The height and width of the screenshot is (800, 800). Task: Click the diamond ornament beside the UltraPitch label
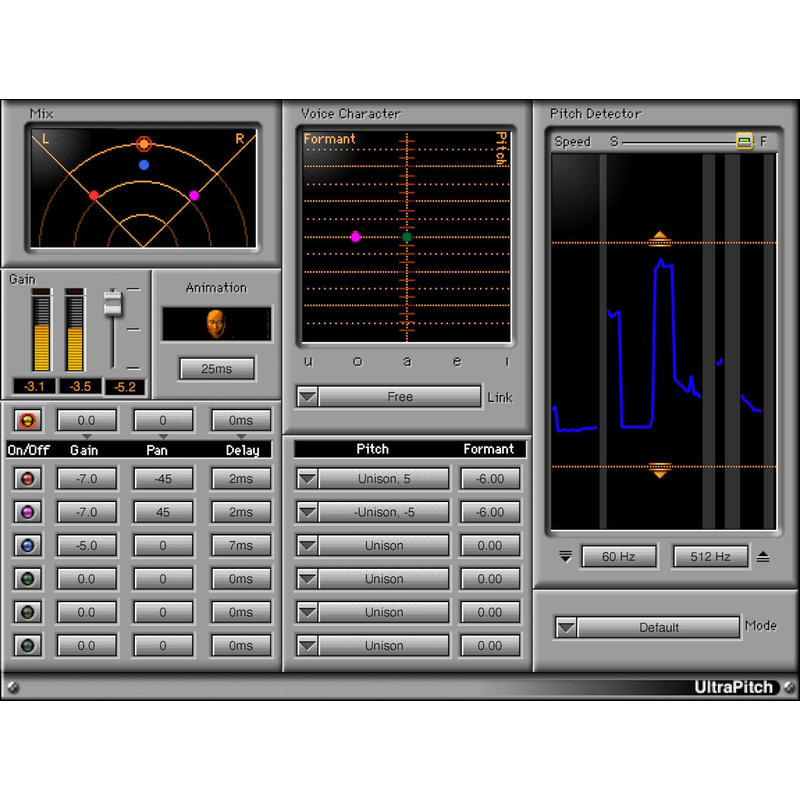click(789, 687)
